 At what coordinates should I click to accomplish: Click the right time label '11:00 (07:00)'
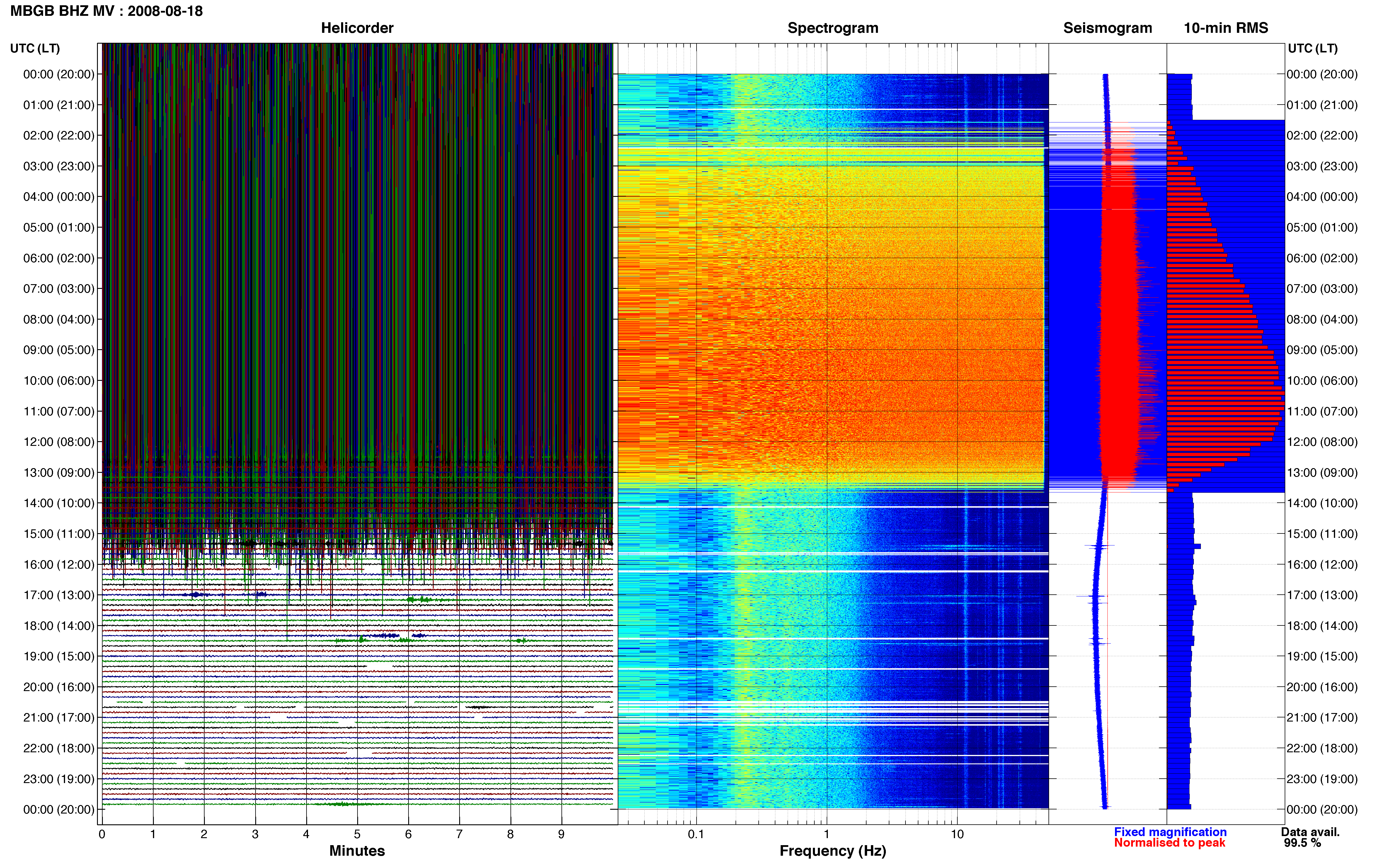1322,411
